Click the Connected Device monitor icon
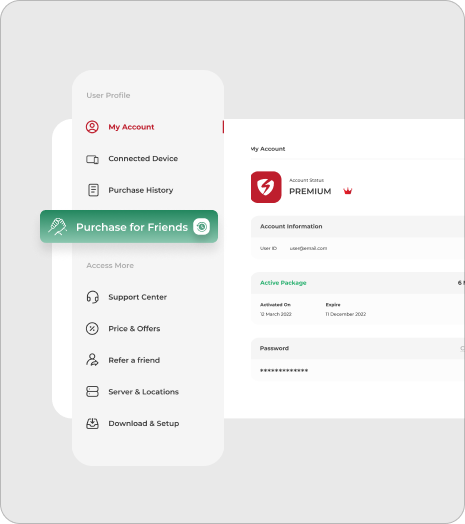The width and height of the screenshot is (465, 524). (x=93, y=159)
